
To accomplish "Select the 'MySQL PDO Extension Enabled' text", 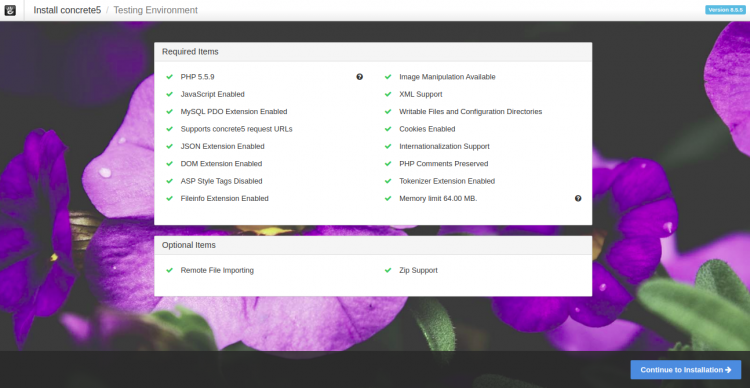I will point(234,111).
